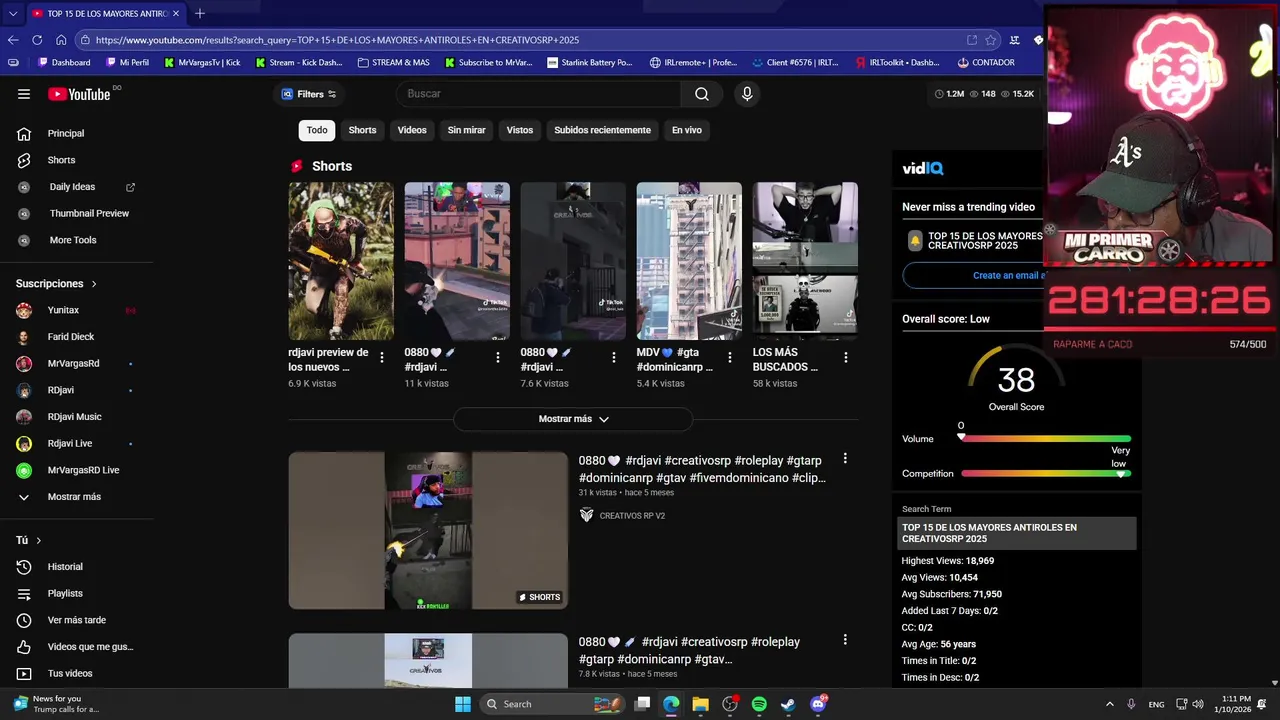Screen dimensions: 1280x720
Task: Open more options for MDV #gta short
Action: 730,357
